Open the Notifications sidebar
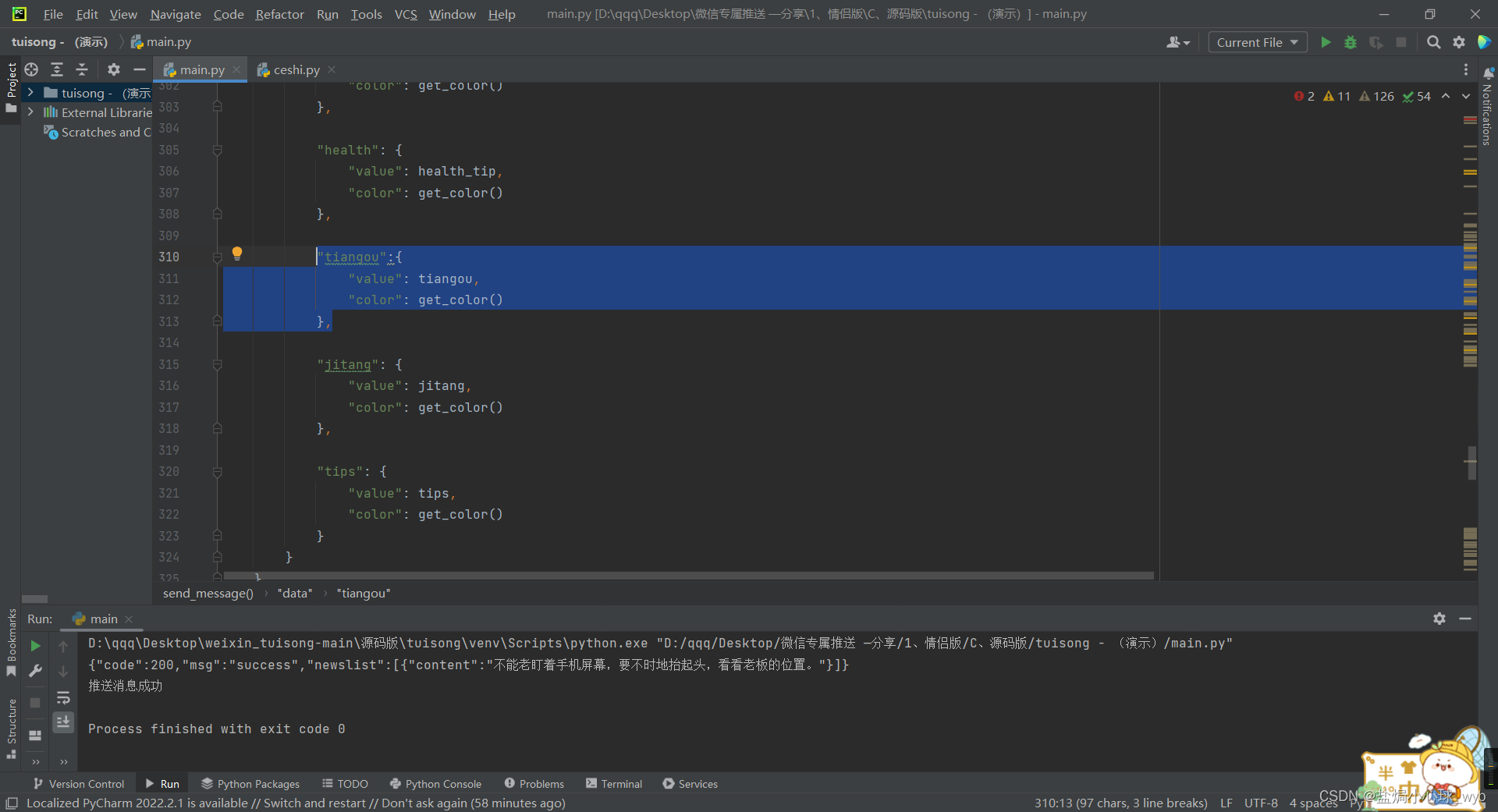The image size is (1498, 812). coord(1488,108)
